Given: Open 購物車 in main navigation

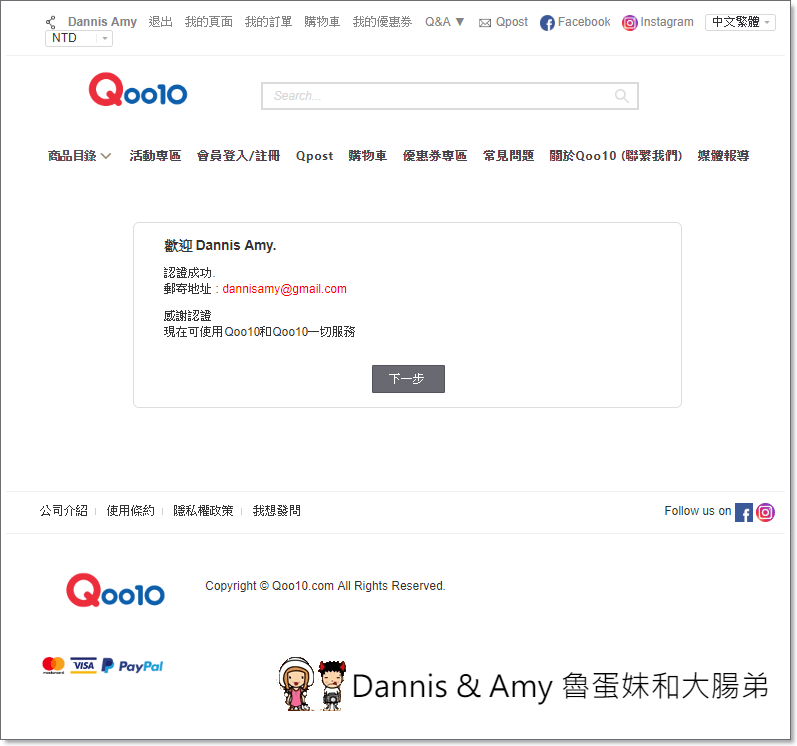Looking at the screenshot, I should coord(367,156).
